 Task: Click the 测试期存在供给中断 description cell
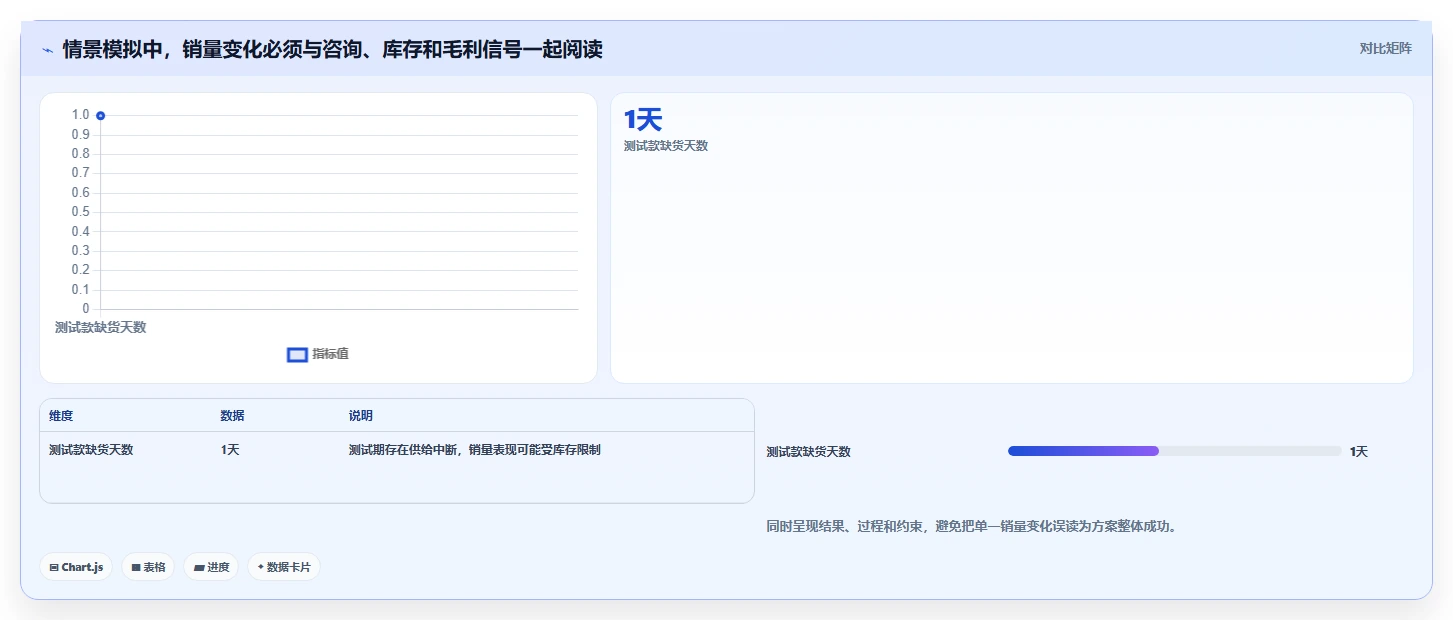(x=475, y=450)
